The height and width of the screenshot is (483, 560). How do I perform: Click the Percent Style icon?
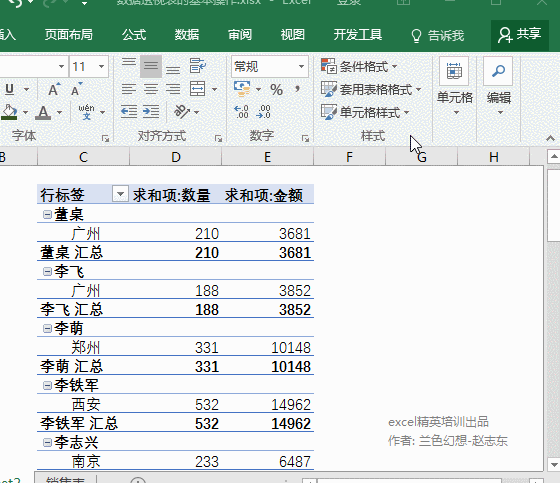click(276, 89)
